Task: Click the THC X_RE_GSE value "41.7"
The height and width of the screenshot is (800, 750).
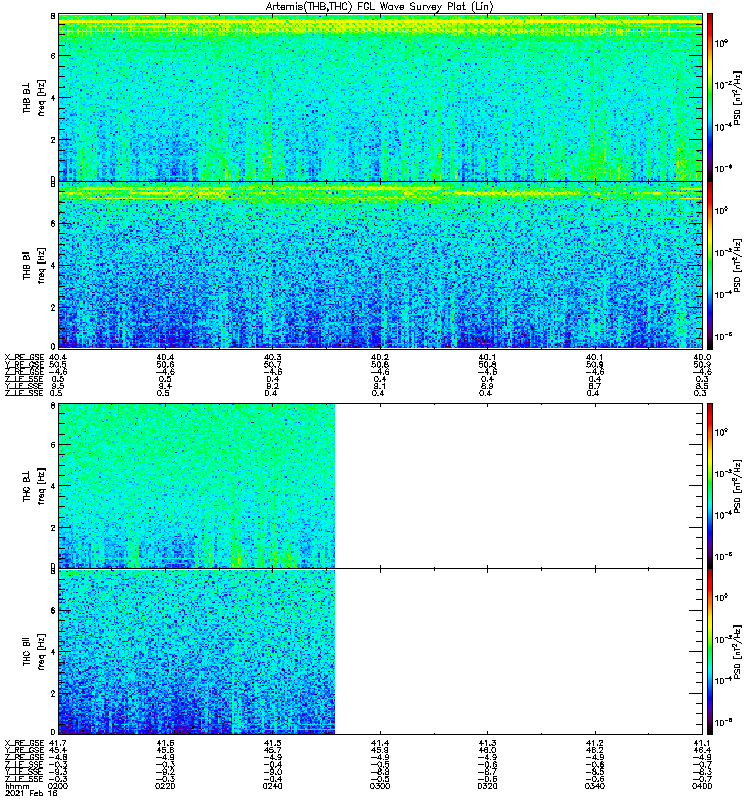Action: 56,743
